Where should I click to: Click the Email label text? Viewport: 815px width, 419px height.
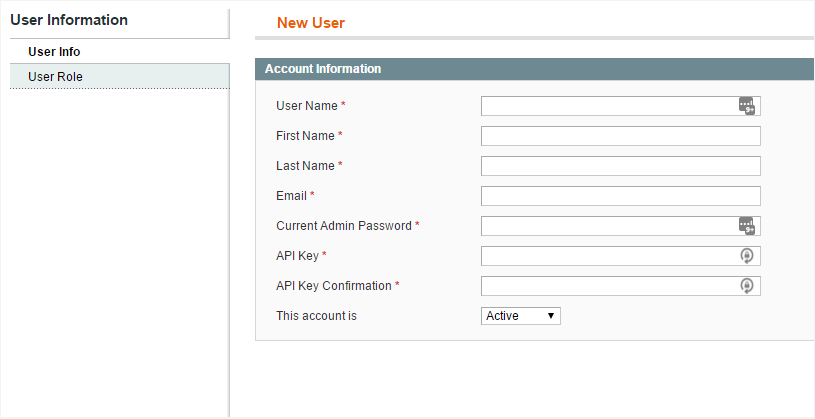point(292,196)
